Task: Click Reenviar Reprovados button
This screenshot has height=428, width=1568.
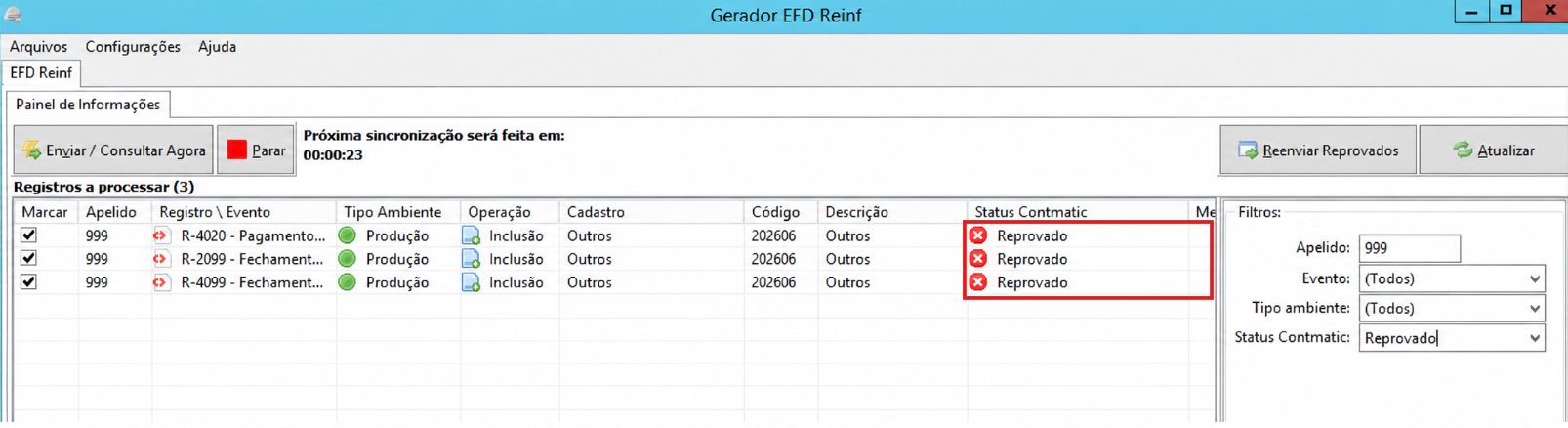Action: [x=1318, y=150]
